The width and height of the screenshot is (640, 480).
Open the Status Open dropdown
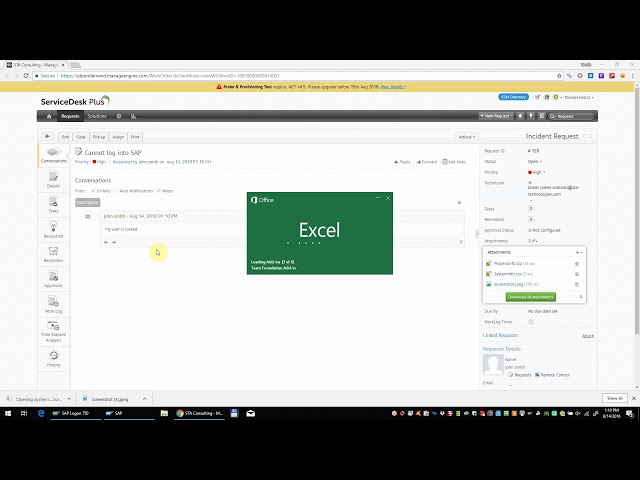[x=535, y=162]
